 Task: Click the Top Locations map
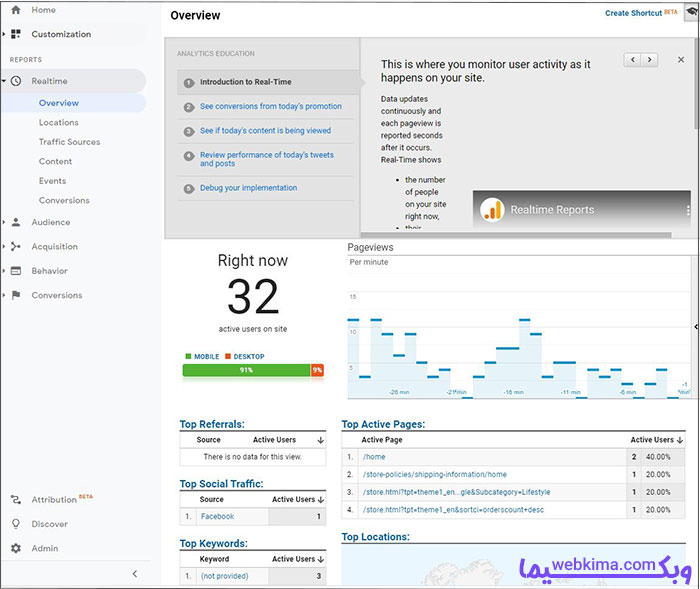click(513, 565)
